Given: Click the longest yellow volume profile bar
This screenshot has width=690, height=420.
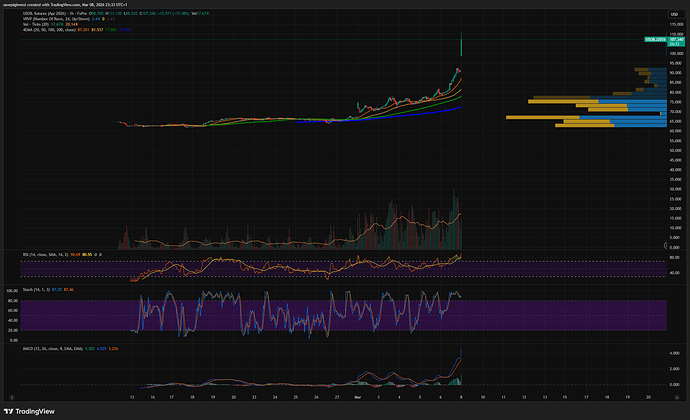Looking at the screenshot, I should (540, 117).
